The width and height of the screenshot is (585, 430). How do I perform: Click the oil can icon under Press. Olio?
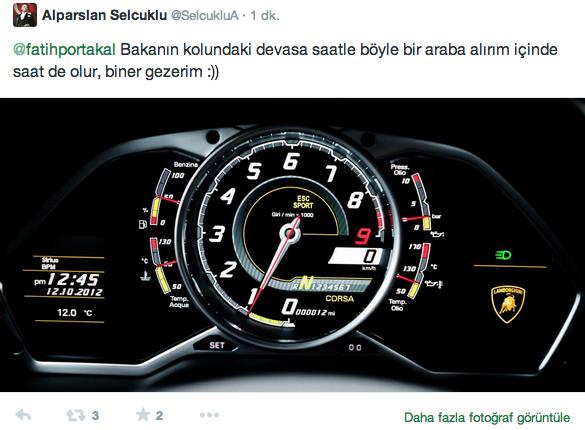click(437, 234)
